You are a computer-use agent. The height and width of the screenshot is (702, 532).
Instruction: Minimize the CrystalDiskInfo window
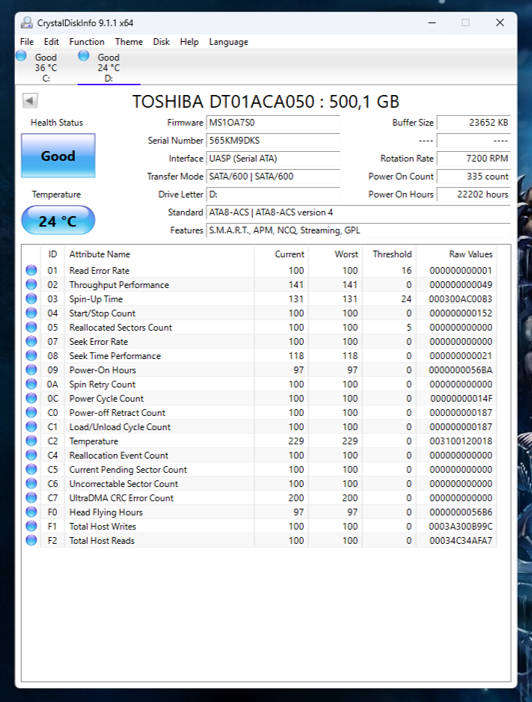tap(432, 22)
